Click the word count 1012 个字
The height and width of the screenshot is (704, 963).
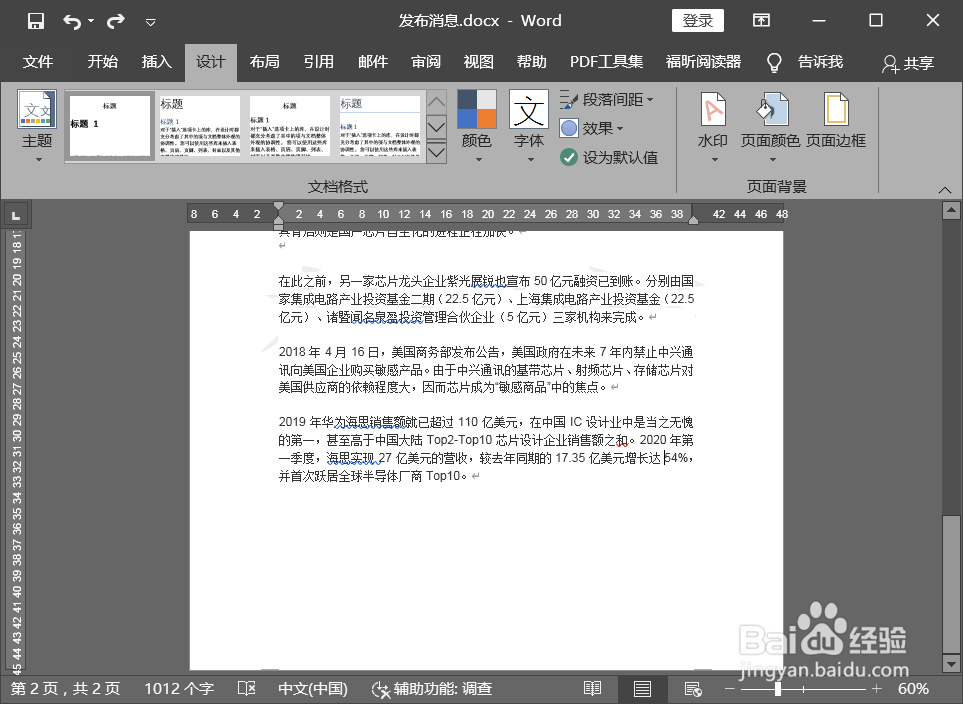179,689
